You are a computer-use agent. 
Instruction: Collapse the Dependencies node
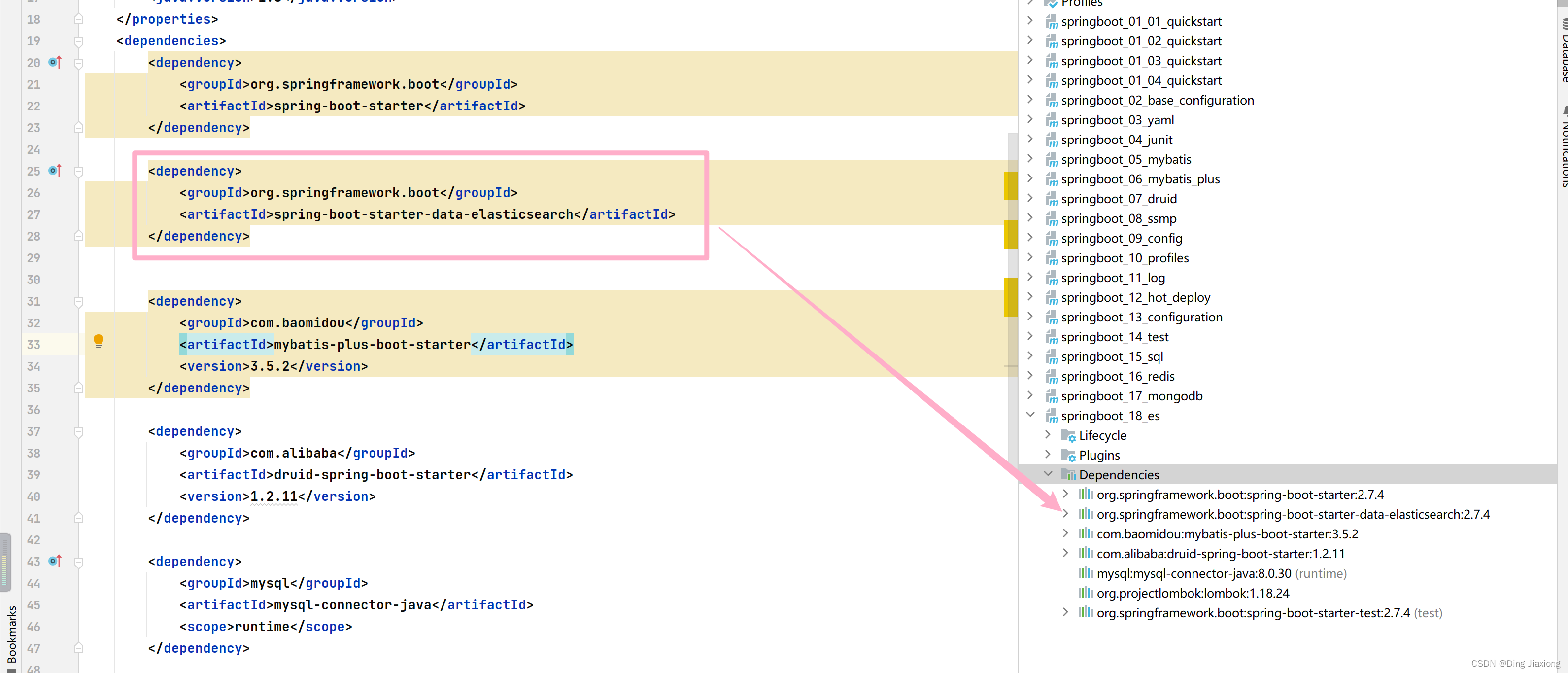(x=1048, y=473)
